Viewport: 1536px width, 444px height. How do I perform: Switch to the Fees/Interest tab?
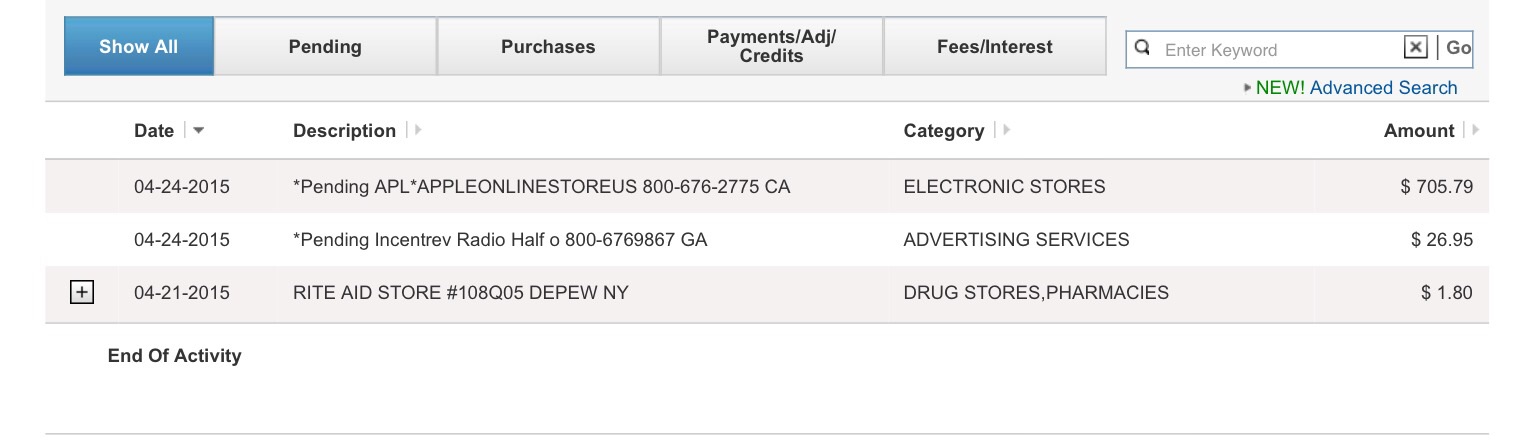995,46
